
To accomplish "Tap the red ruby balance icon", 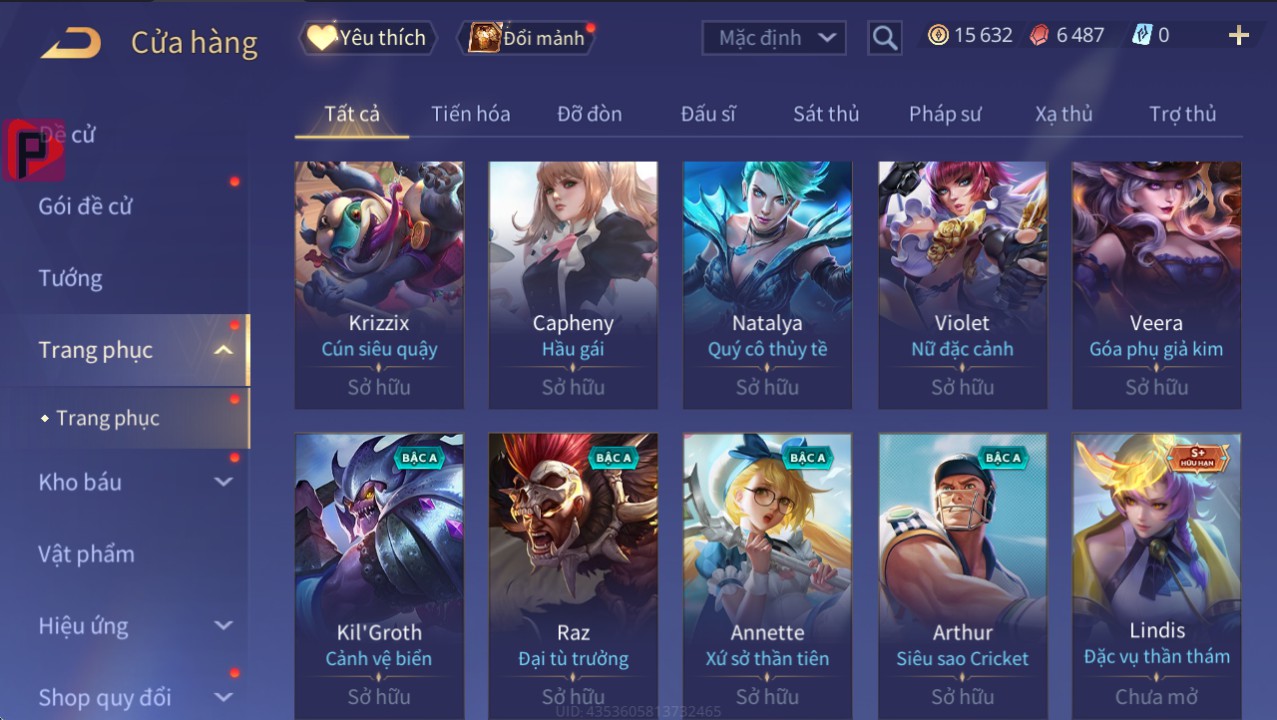I will click(1040, 35).
